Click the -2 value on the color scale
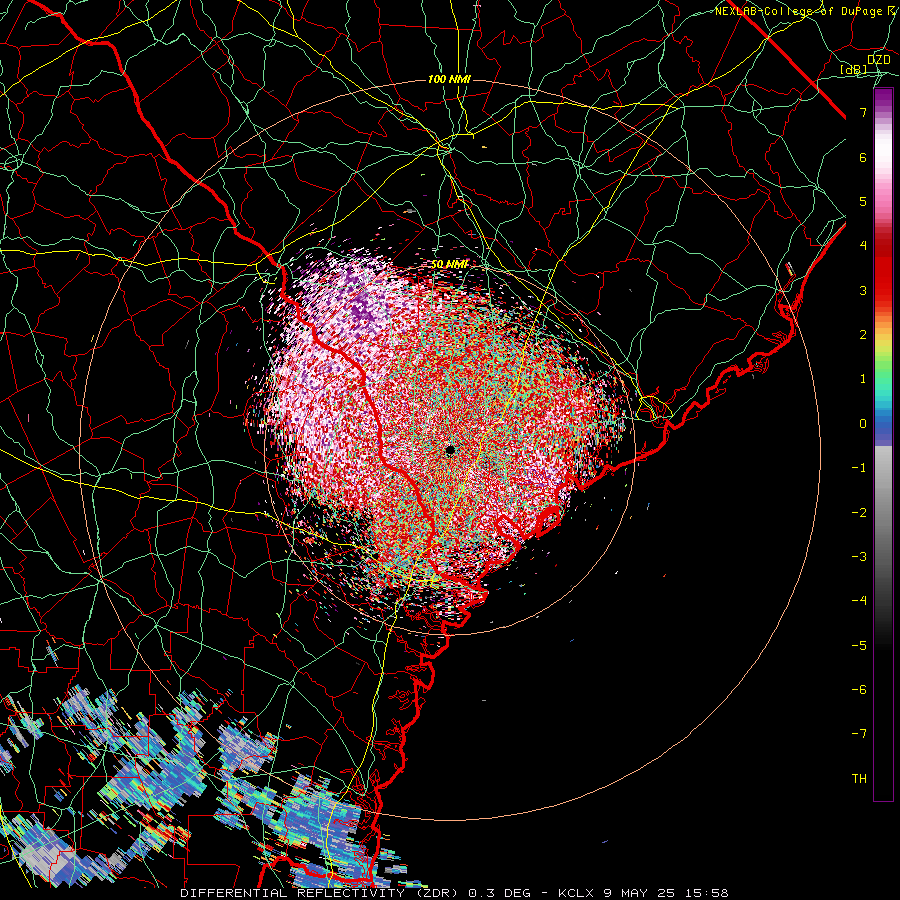Image resolution: width=900 pixels, height=900 pixels. click(x=859, y=513)
